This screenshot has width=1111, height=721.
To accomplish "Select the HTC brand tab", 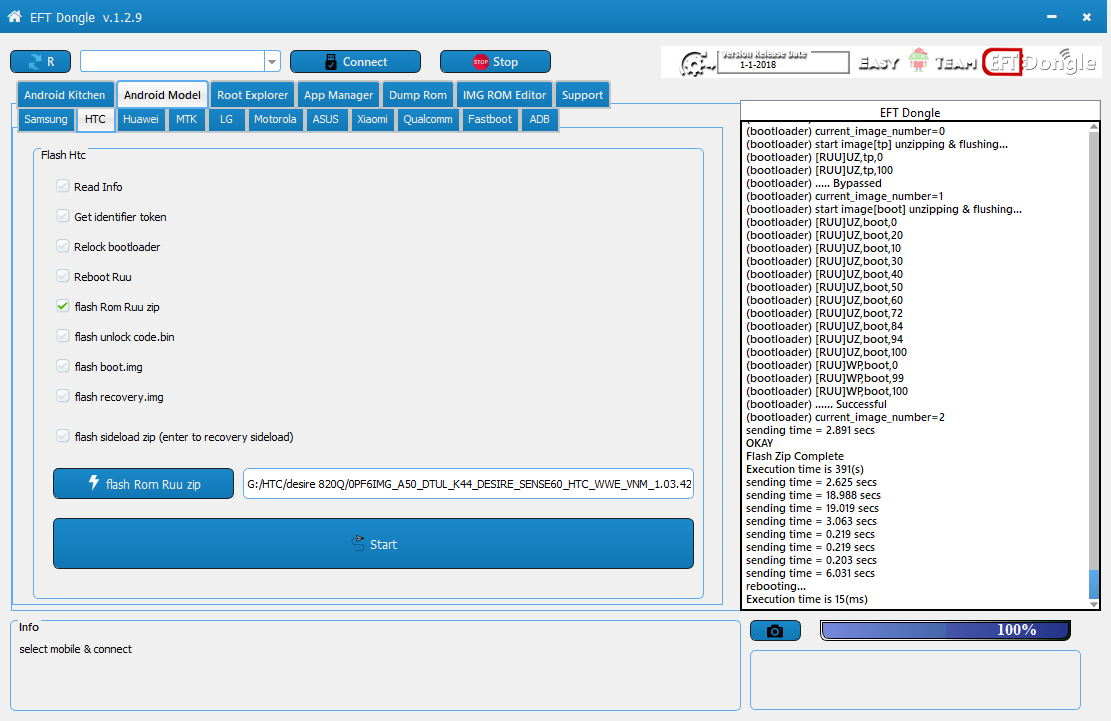I will coord(95,119).
